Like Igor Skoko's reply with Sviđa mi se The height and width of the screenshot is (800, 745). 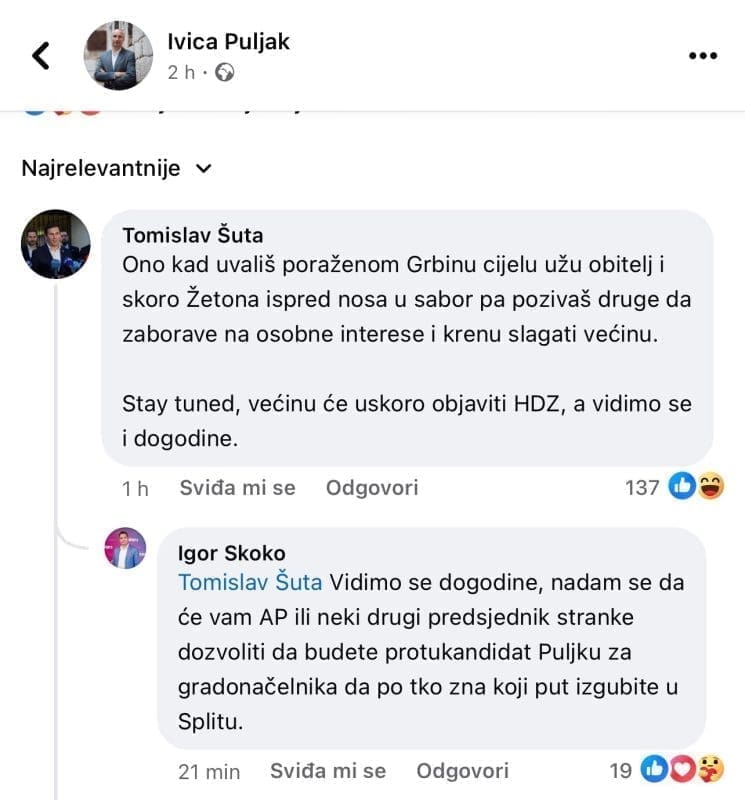[328, 771]
